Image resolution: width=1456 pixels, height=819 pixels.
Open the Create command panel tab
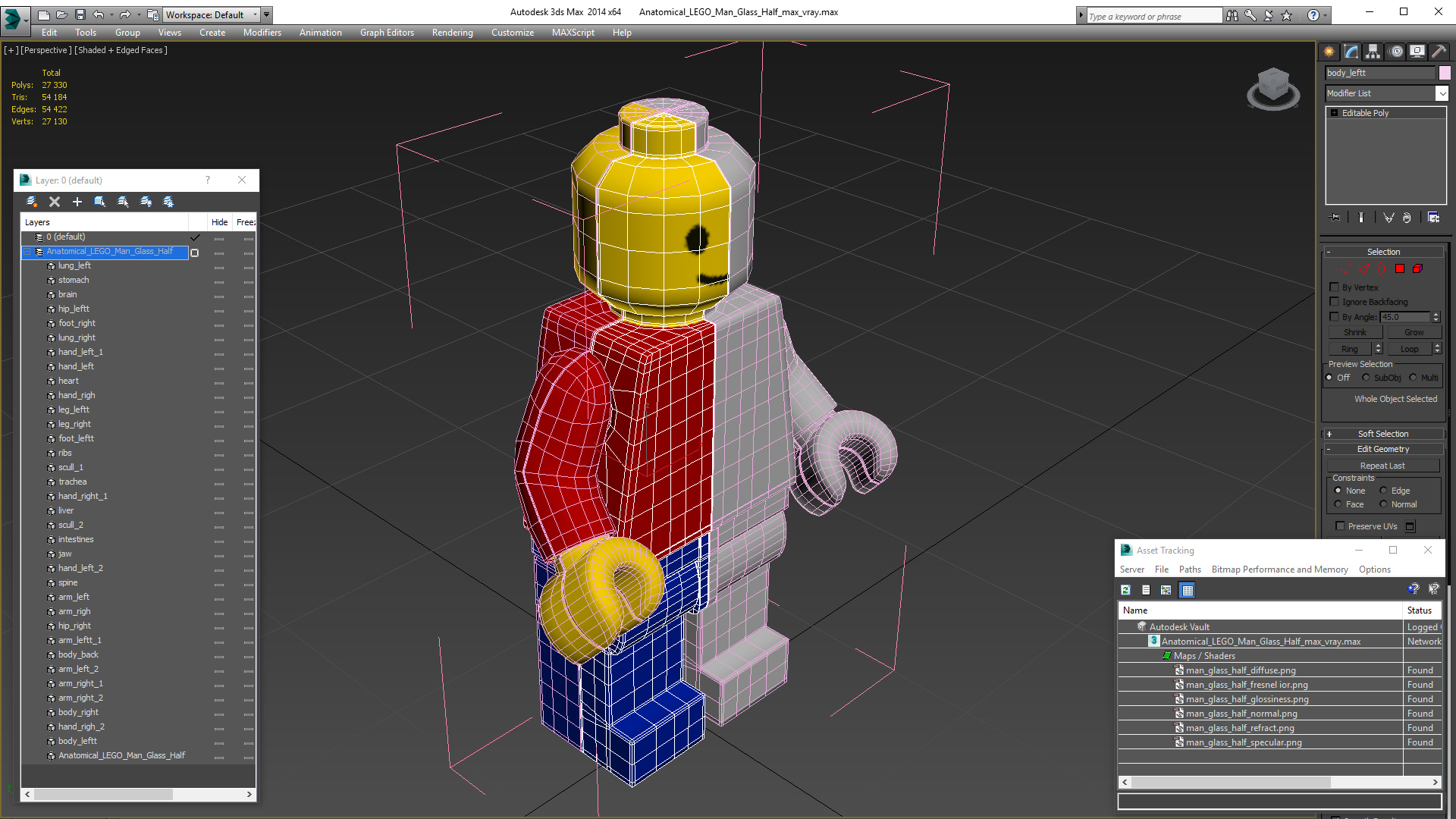(x=1329, y=52)
